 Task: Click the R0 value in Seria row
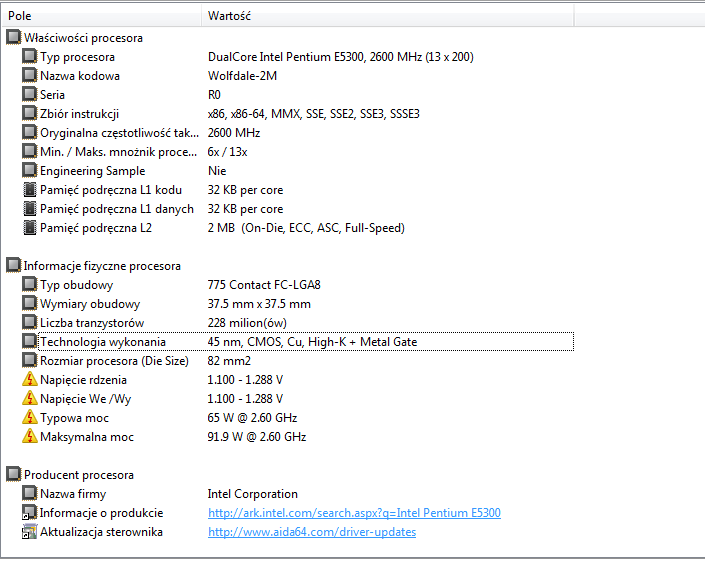point(214,94)
